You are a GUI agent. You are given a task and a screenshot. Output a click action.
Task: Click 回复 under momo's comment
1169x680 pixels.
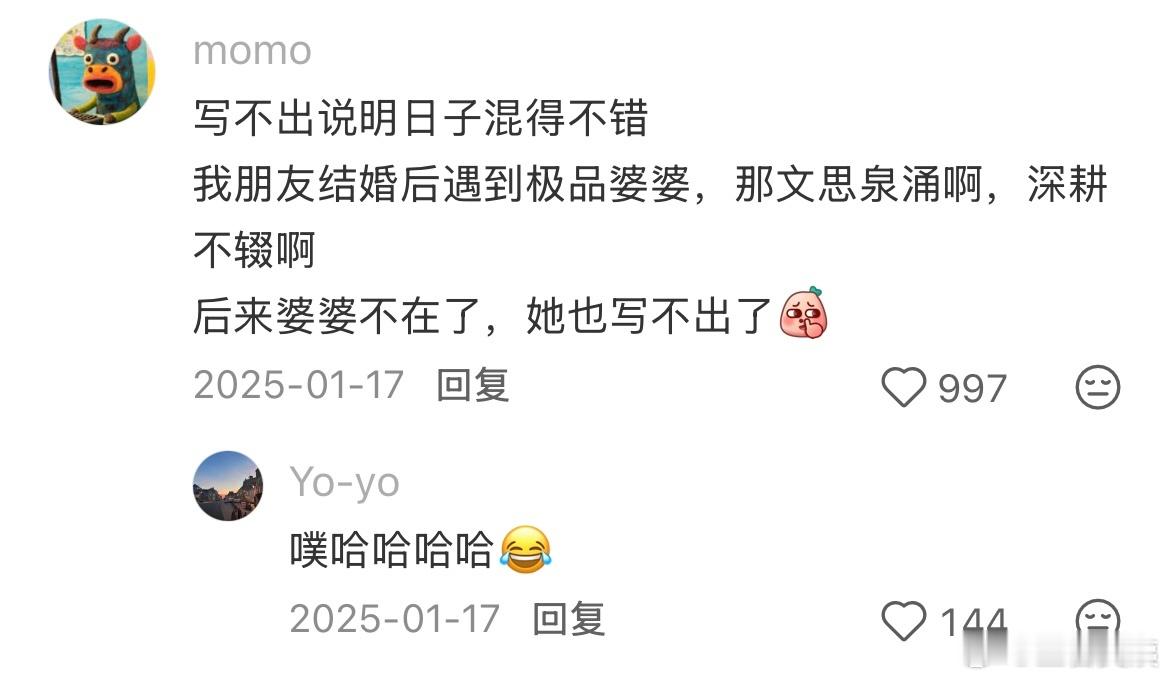(x=473, y=385)
